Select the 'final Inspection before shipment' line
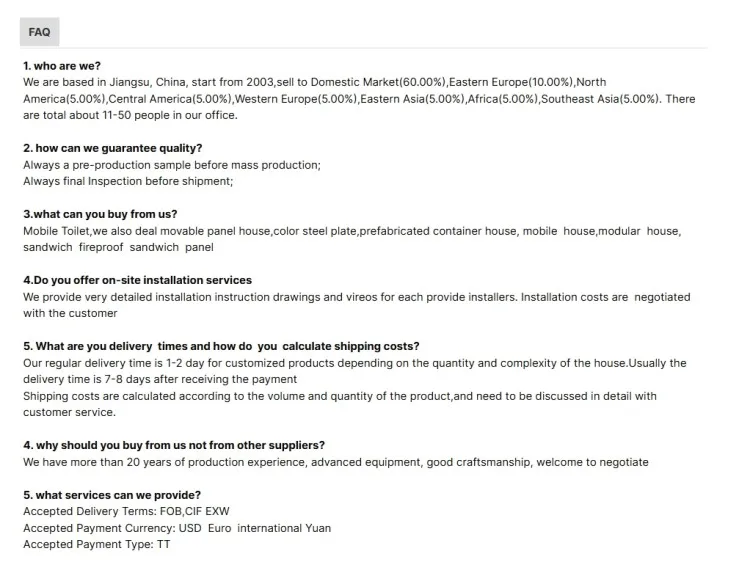Viewport: 750px width, 562px height. [x=127, y=181]
